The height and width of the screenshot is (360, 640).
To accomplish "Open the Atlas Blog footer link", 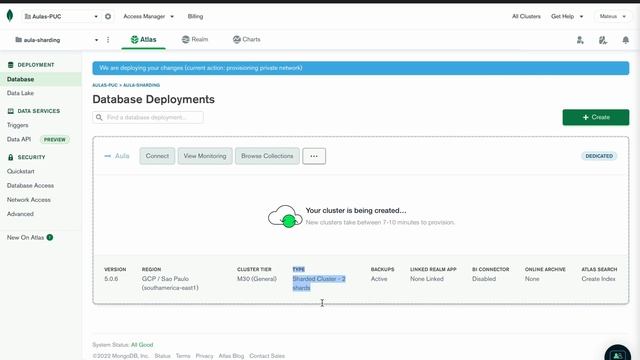I will [x=231, y=356].
